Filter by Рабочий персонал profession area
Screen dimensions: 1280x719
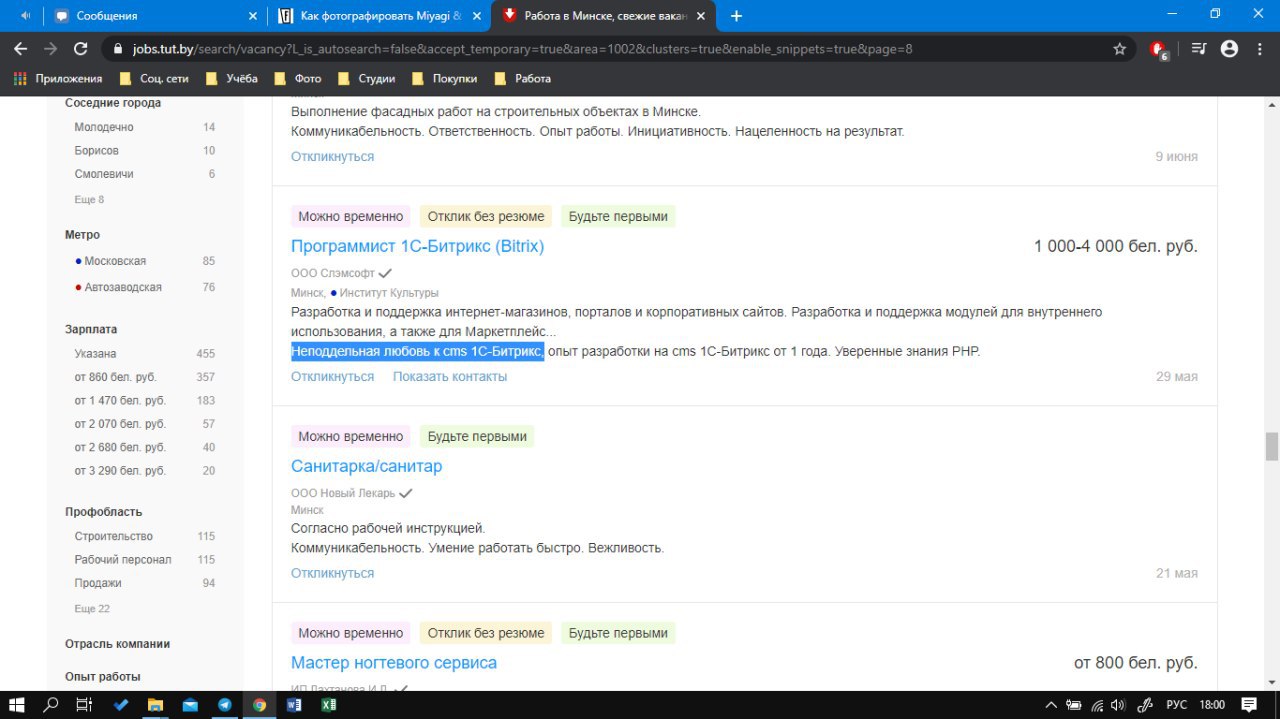coord(122,559)
